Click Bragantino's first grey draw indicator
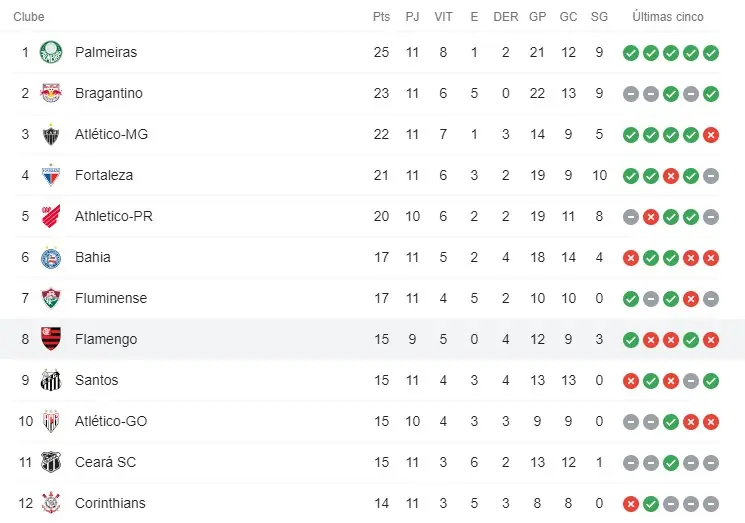This screenshot has height=523, width=745. pyautogui.click(x=630, y=93)
